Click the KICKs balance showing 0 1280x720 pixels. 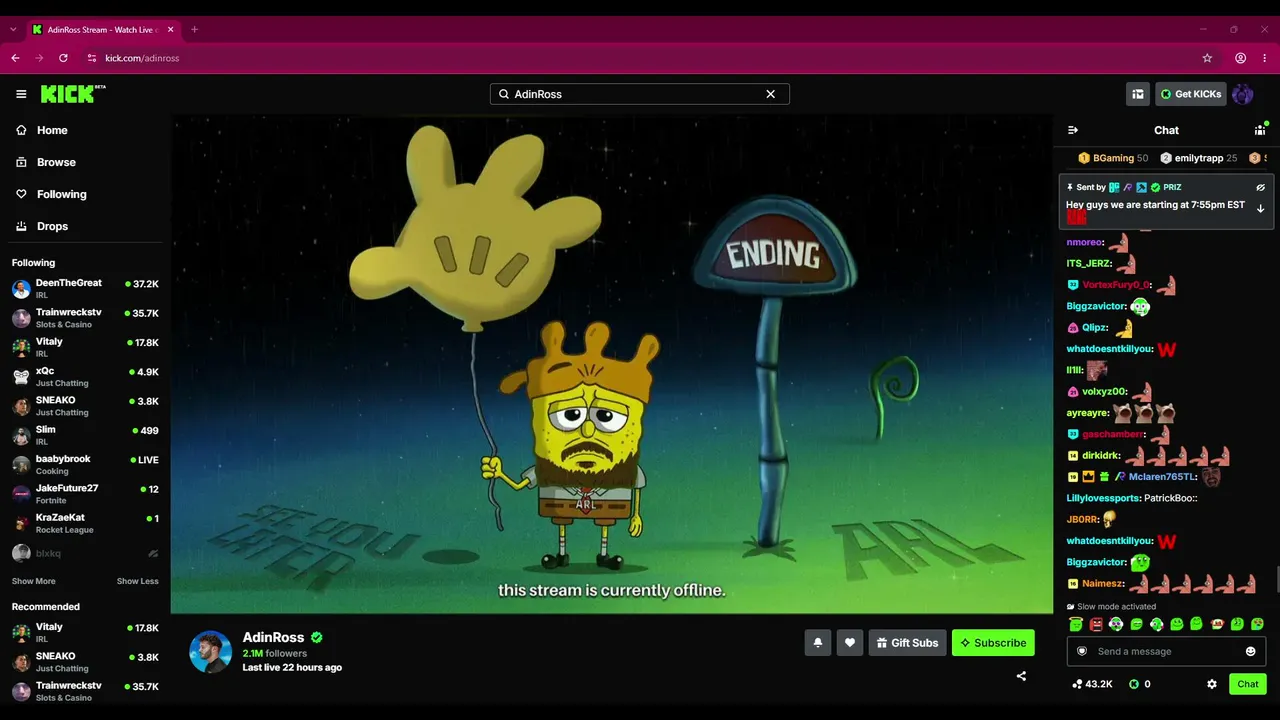tap(1139, 684)
